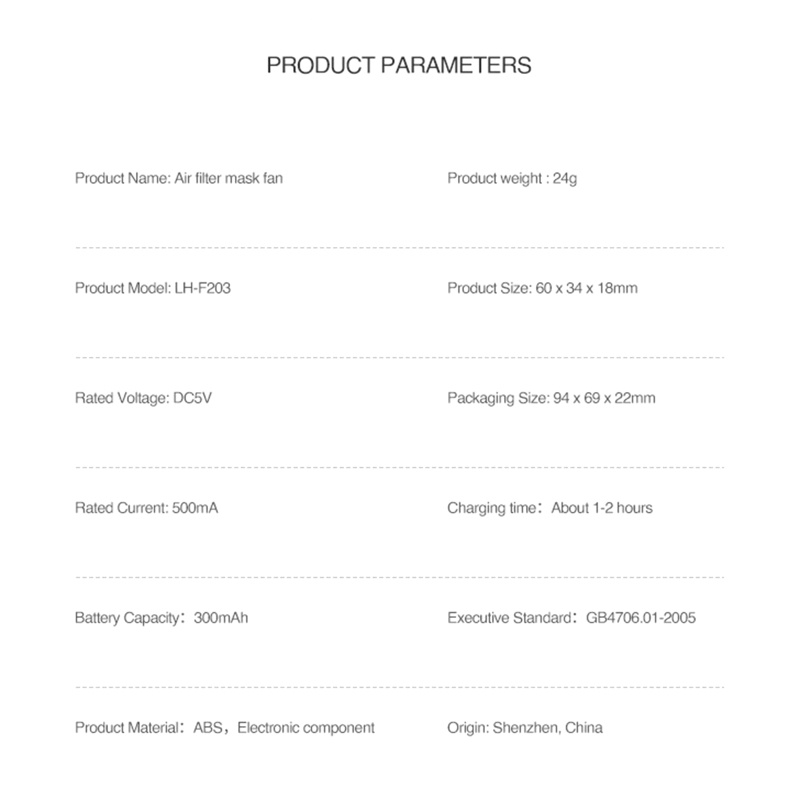Screen dimensions: 800x800
Task: Click the 'Charging time' label
Action: coord(492,508)
